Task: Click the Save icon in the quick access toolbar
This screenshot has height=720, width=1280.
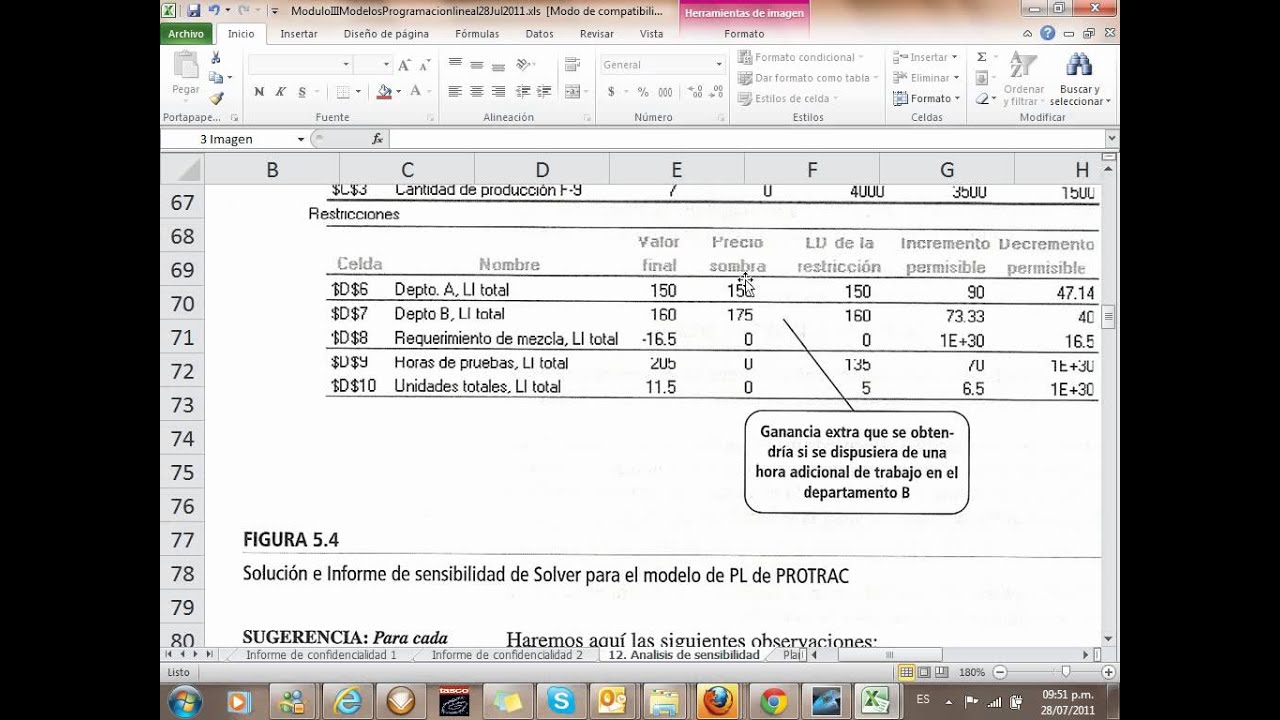Action: pos(194,10)
